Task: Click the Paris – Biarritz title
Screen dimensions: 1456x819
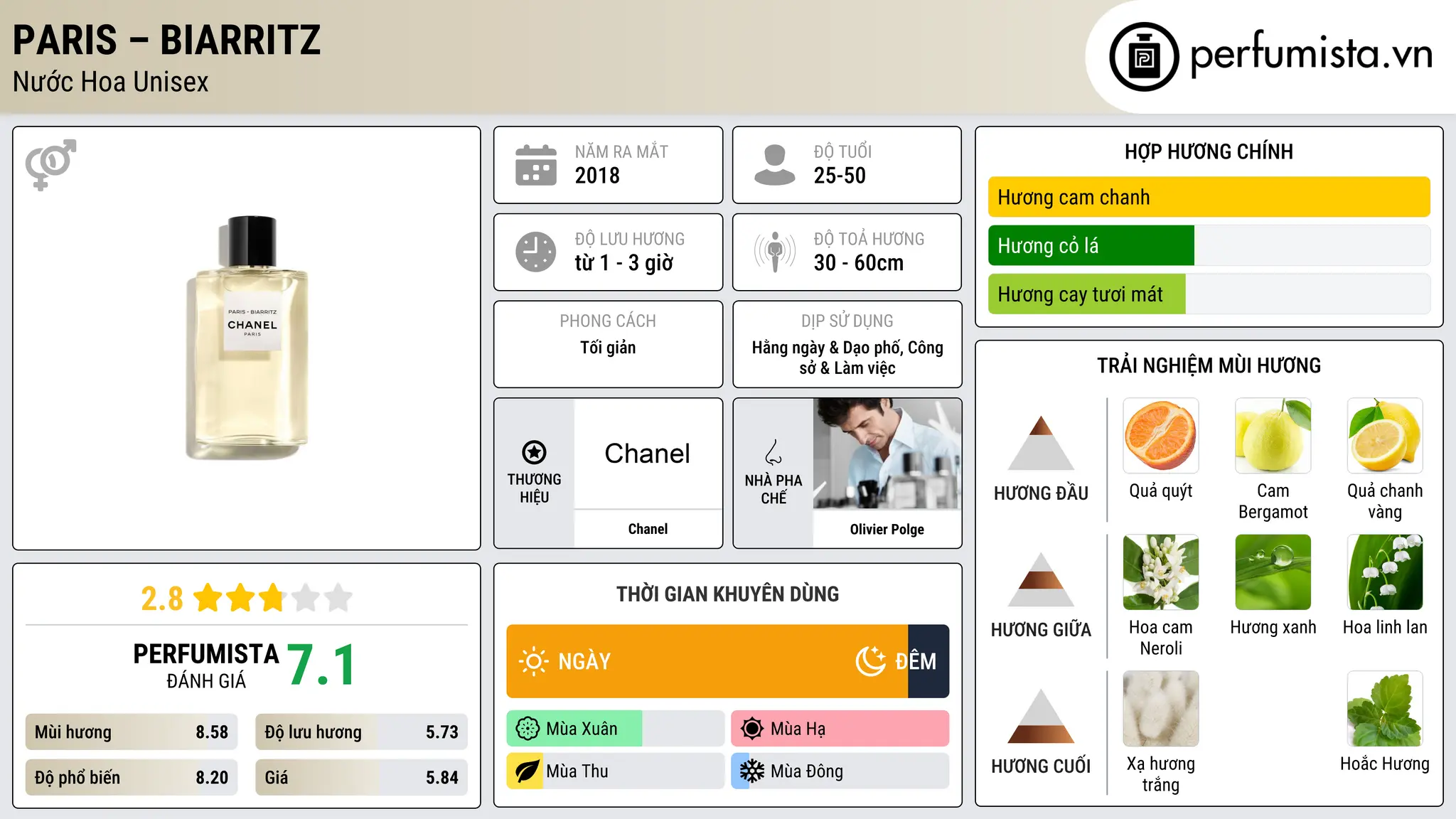Action: click(x=167, y=40)
